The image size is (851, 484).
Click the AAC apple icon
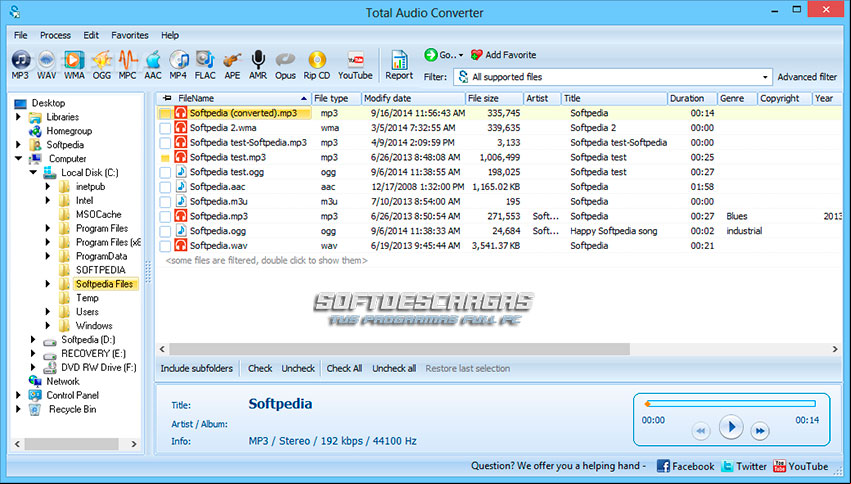tap(153, 59)
